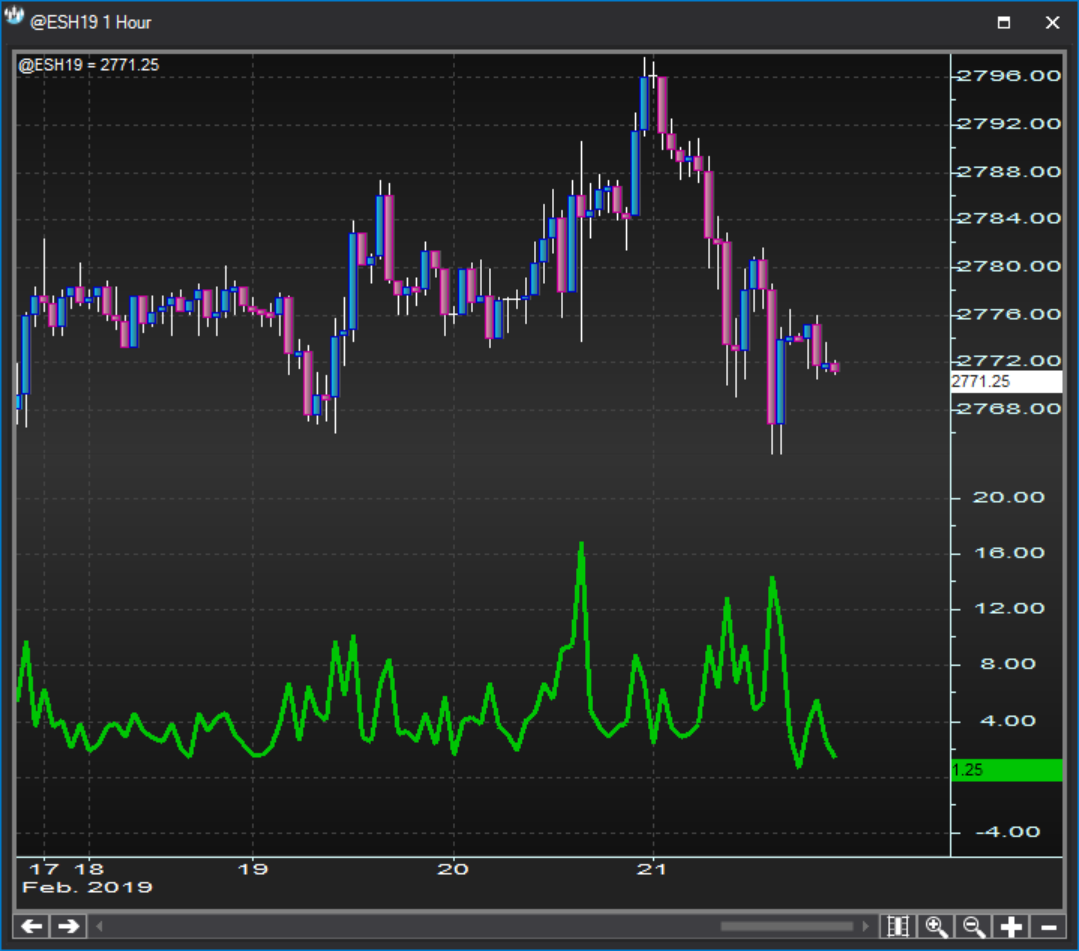Viewport: 1079px width, 951px height.
Task: Click the large minus button in the toolbar
Action: [1048, 926]
